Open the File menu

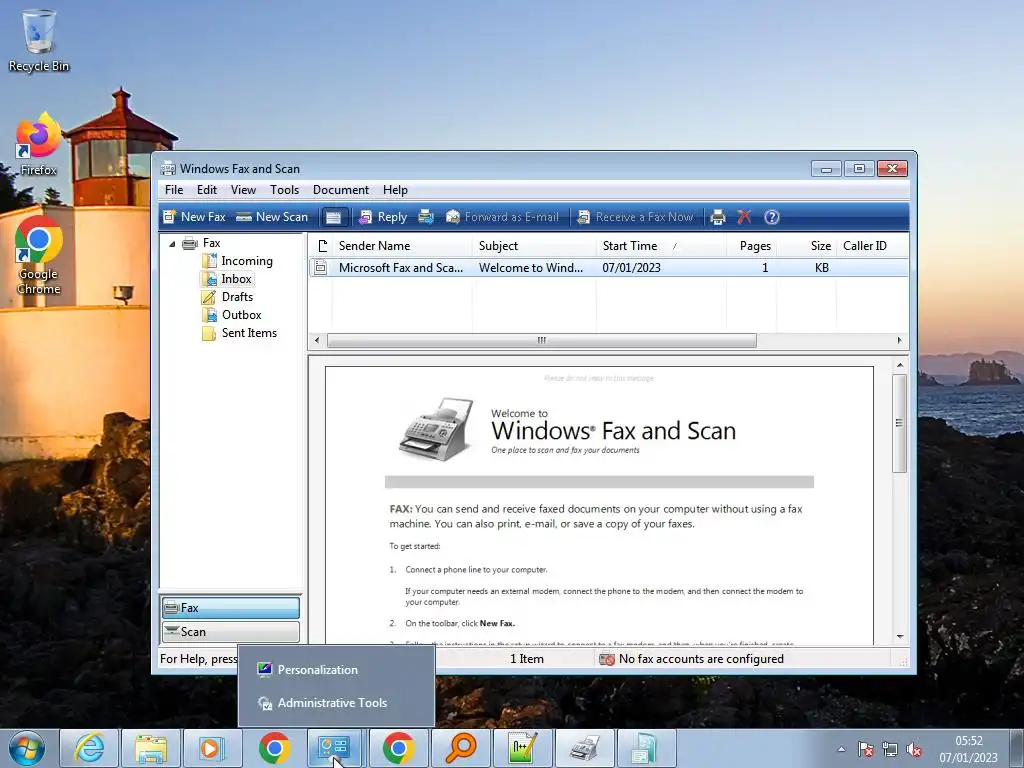coord(174,190)
